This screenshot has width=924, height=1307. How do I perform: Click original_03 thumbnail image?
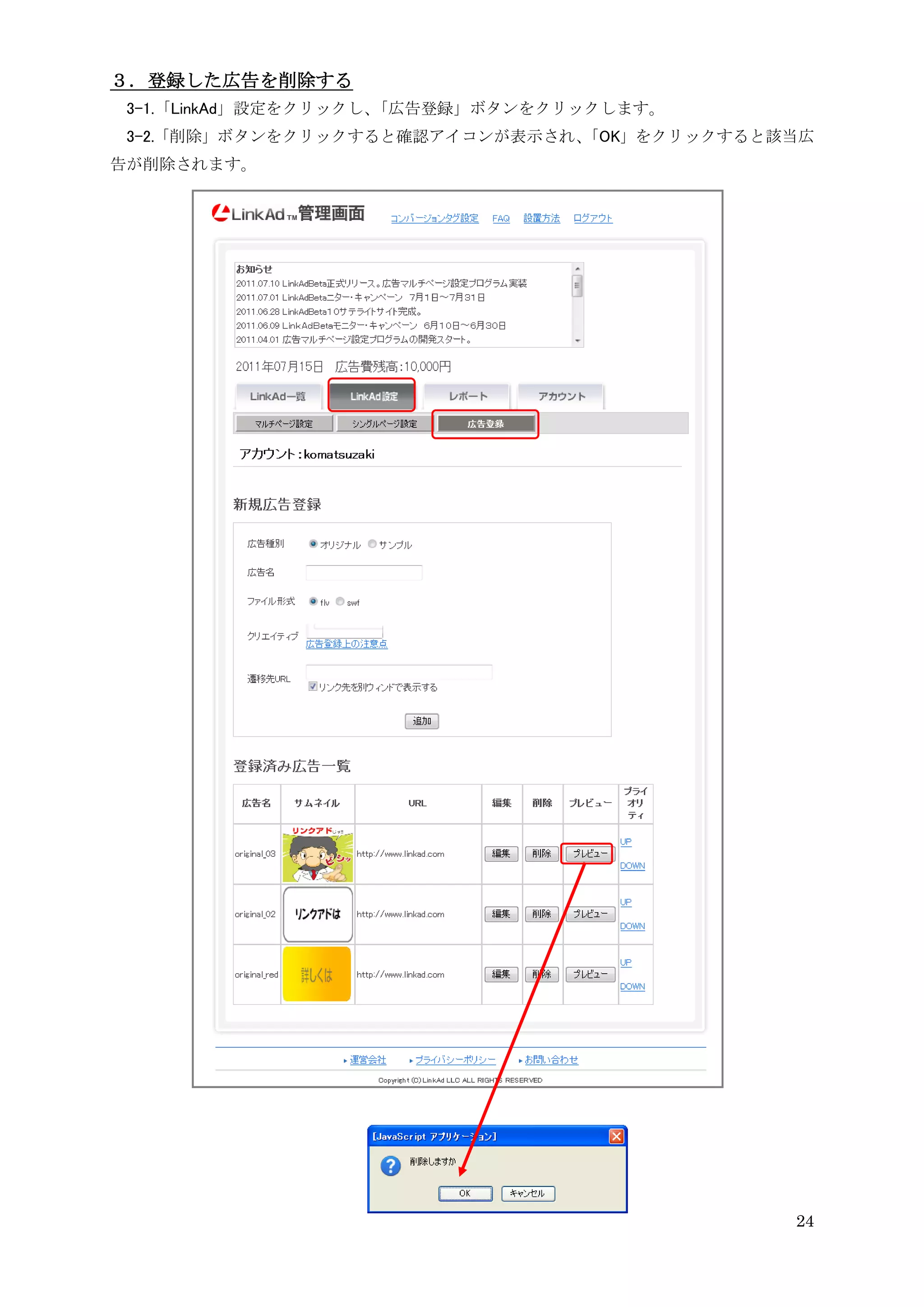click(318, 854)
